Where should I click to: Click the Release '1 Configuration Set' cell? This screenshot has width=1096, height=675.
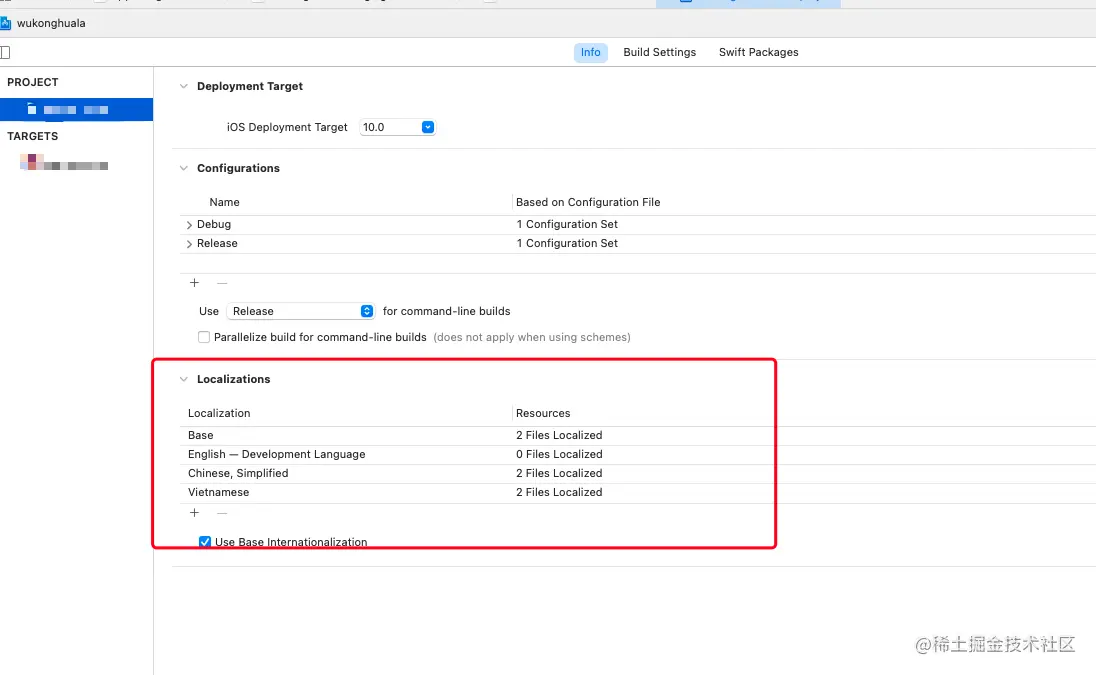tap(567, 243)
